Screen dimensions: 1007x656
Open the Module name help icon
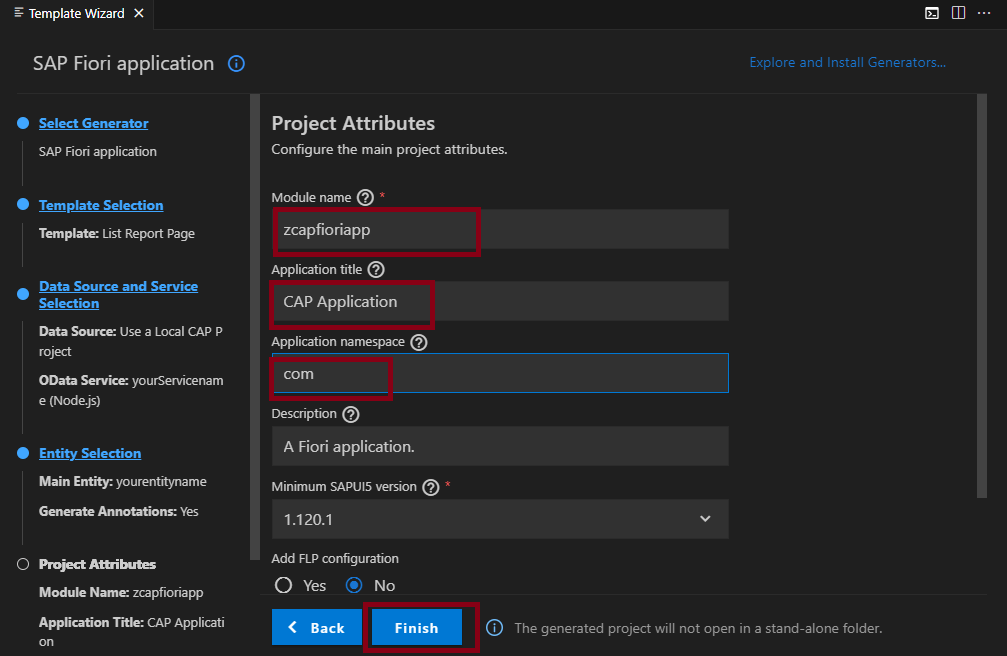click(x=365, y=197)
